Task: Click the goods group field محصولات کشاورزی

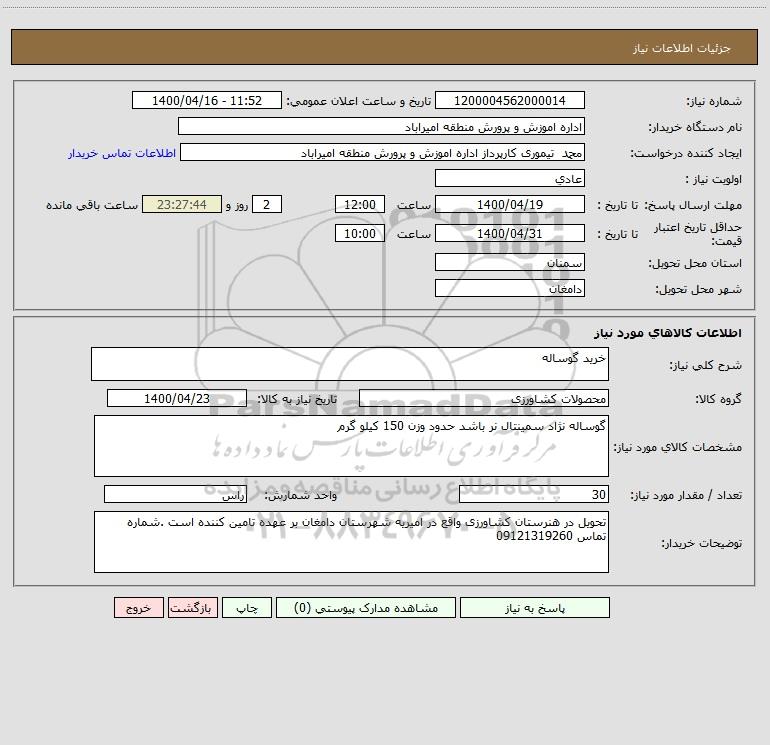Action: click(484, 398)
